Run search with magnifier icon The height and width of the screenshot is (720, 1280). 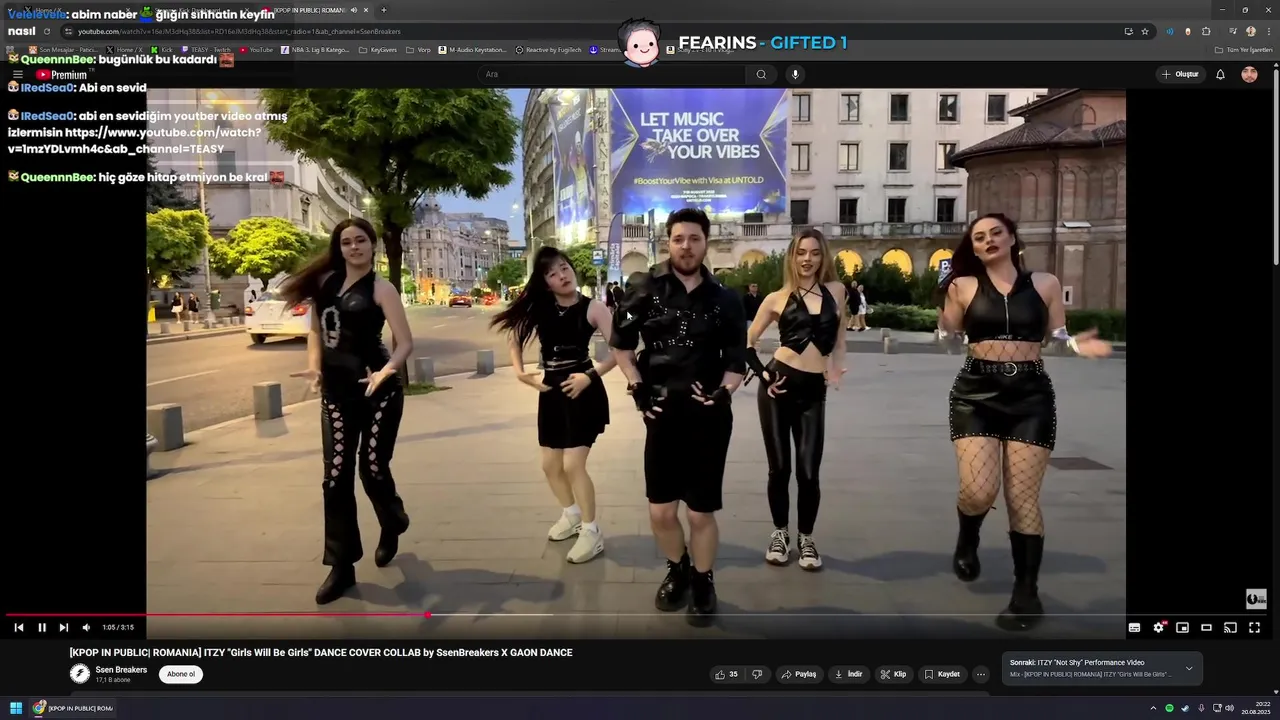(761, 74)
